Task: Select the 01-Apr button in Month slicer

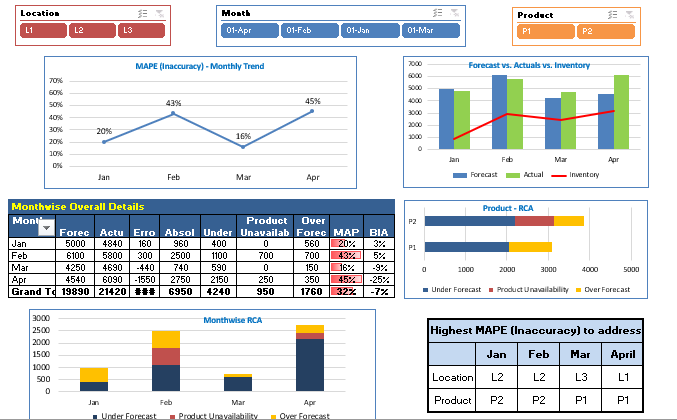Action: coord(249,30)
